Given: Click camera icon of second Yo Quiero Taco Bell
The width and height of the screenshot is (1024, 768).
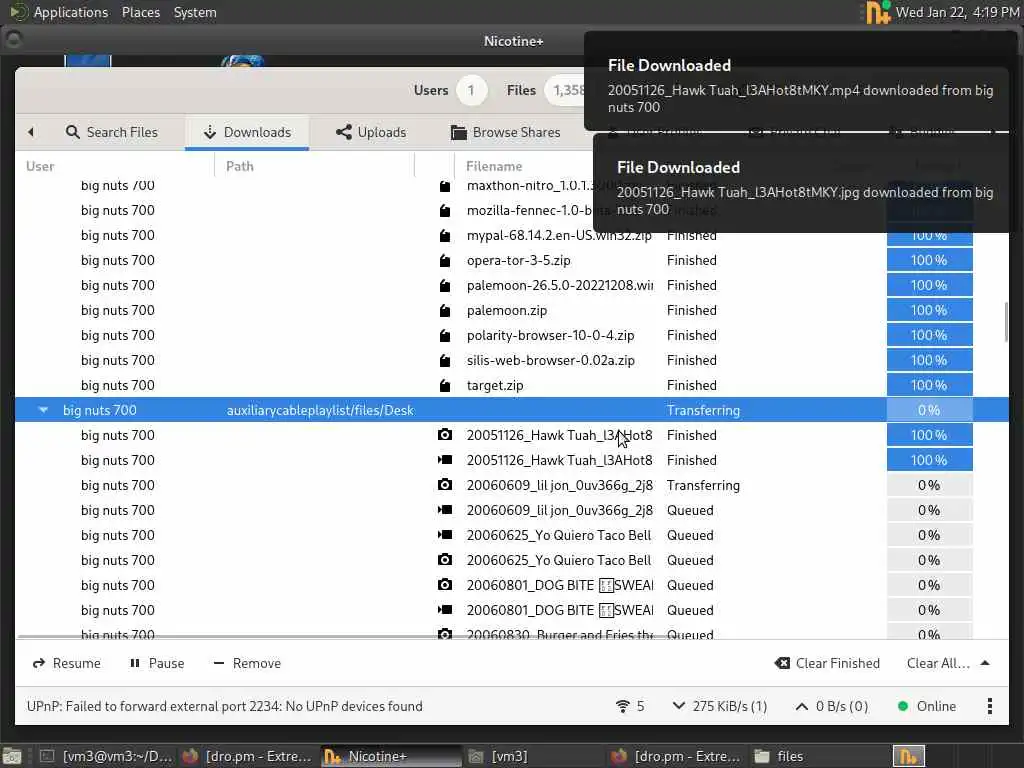Looking at the screenshot, I should [x=445, y=560].
